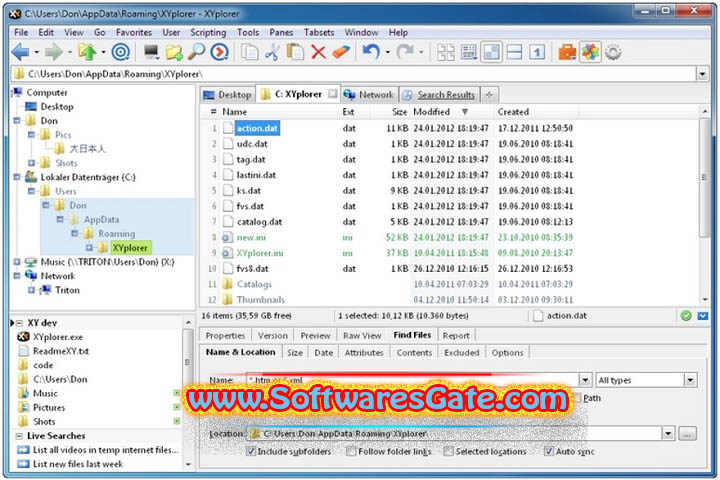Click the browse button beside Location
Viewport: 720px width, 480px height.
(687, 434)
